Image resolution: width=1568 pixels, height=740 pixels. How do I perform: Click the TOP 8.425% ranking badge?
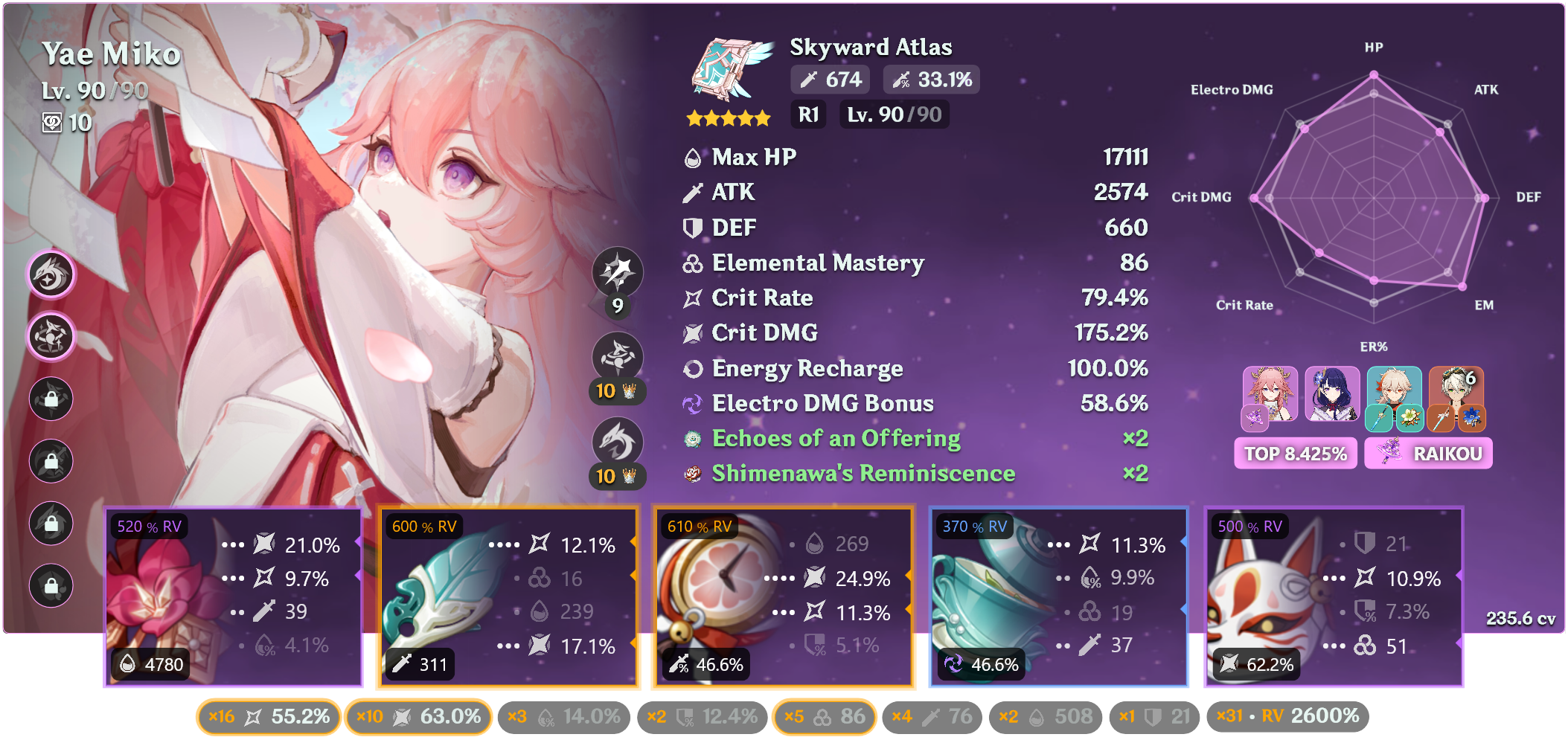pos(1296,454)
